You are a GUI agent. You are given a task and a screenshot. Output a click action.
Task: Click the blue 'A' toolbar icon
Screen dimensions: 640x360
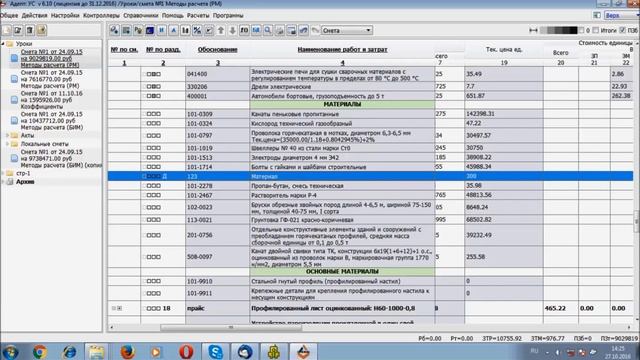click(173, 30)
